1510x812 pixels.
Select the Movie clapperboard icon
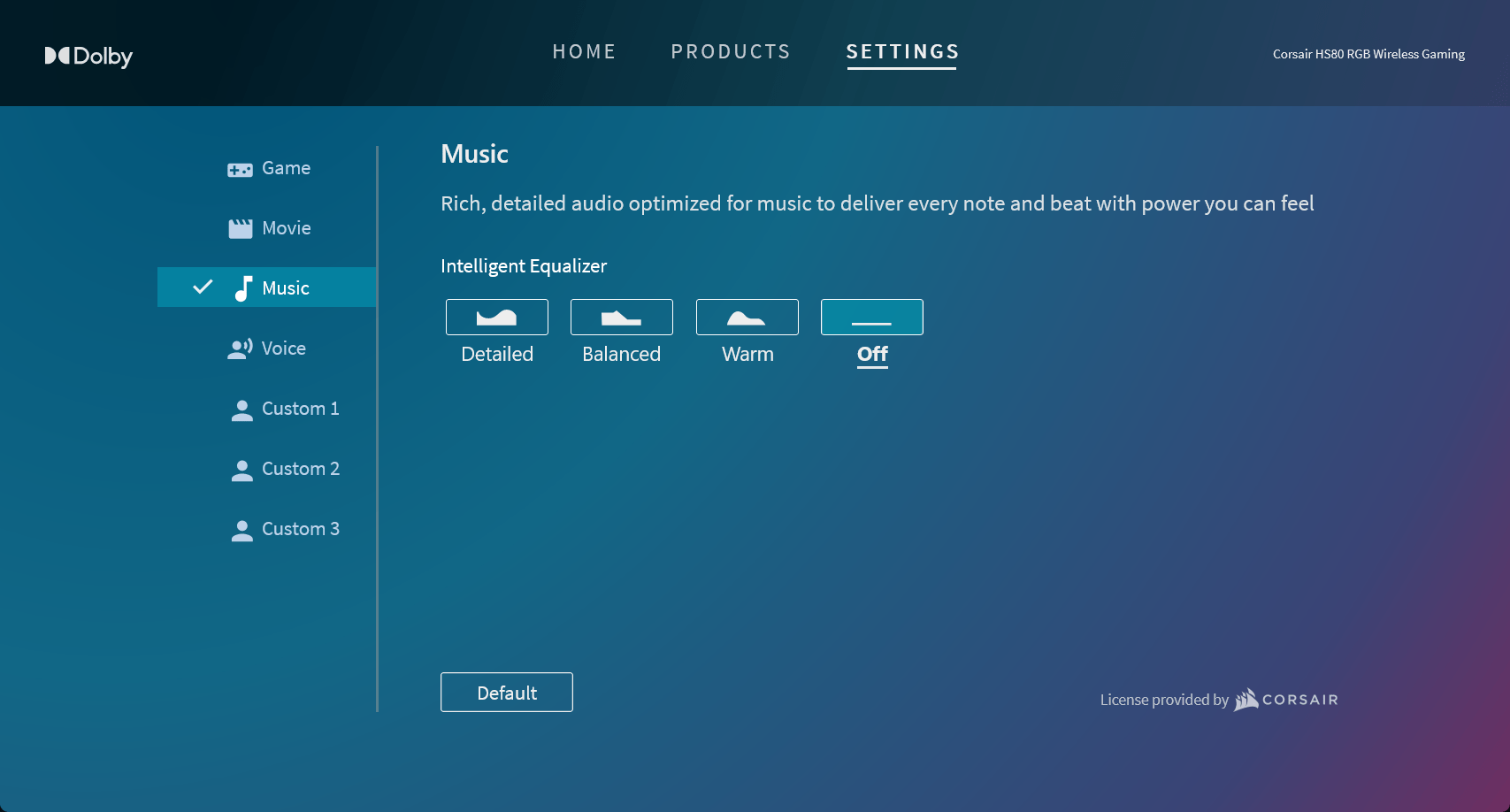[x=241, y=229]
